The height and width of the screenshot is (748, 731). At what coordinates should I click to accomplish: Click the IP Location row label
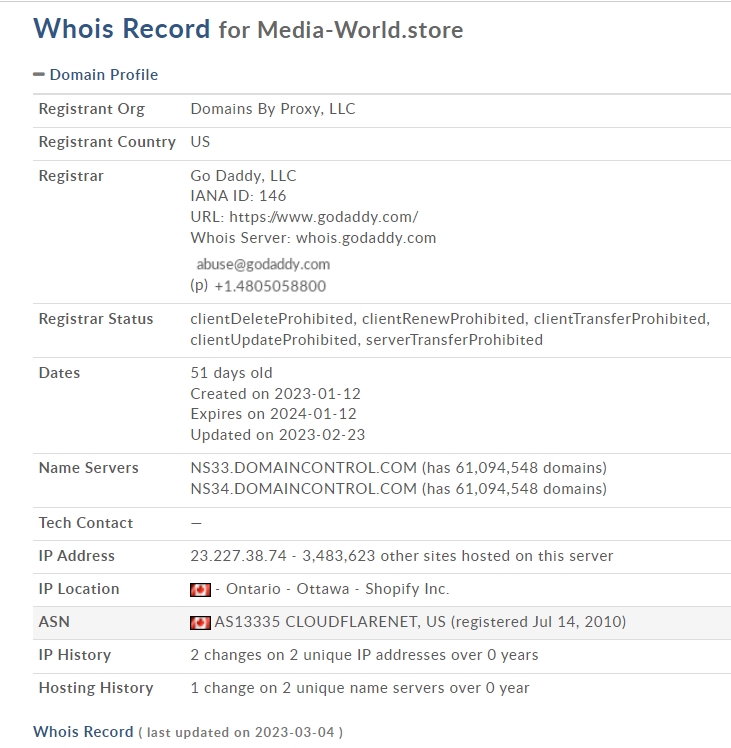[79, 589]
